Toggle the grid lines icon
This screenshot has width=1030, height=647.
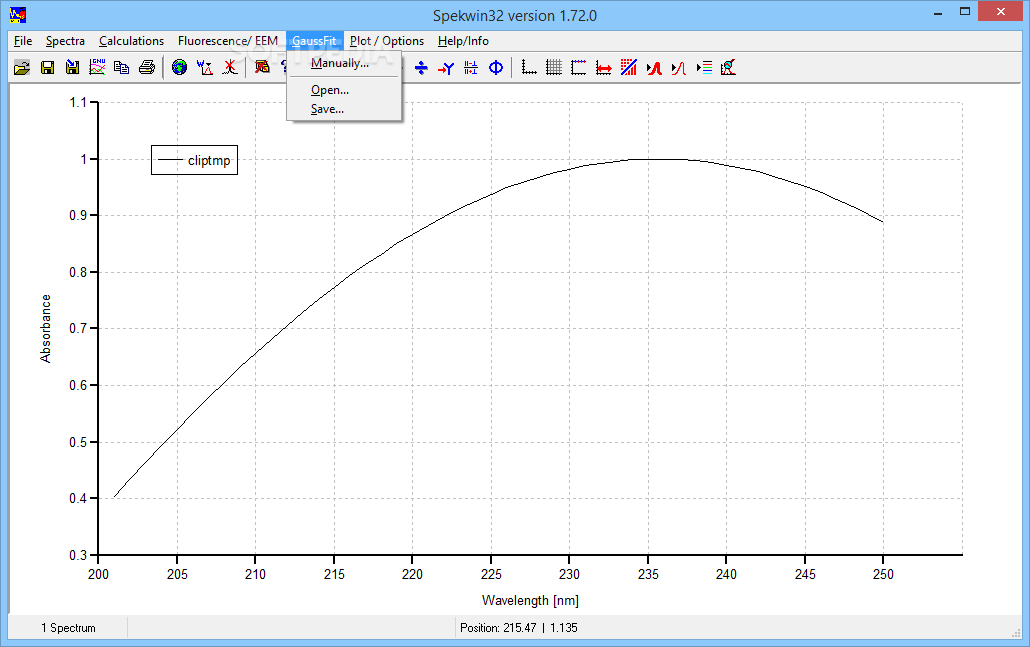[x=554, y=67]
